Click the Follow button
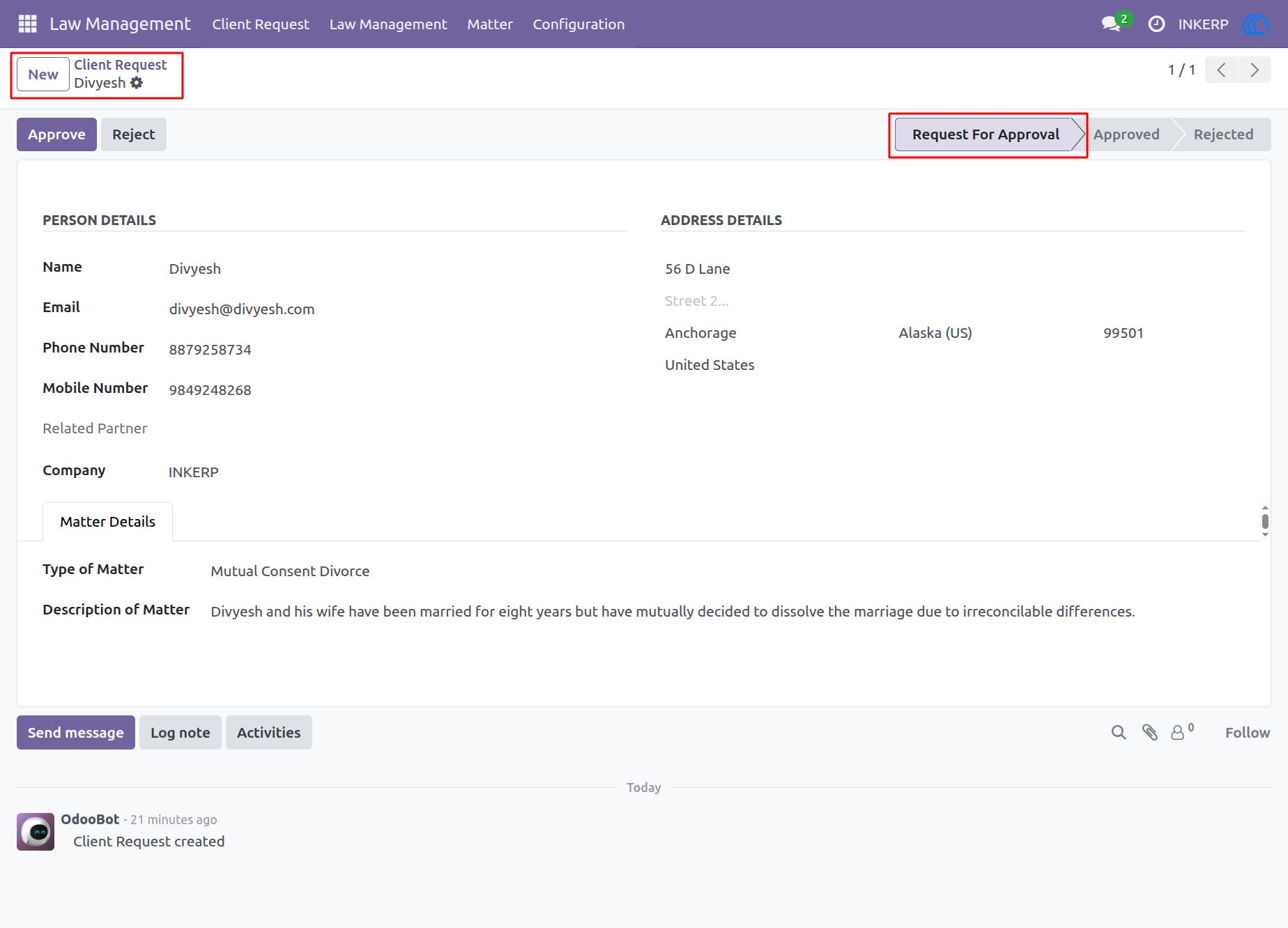This screenshot has width=1288, height=928. [x=1248, y=732]
